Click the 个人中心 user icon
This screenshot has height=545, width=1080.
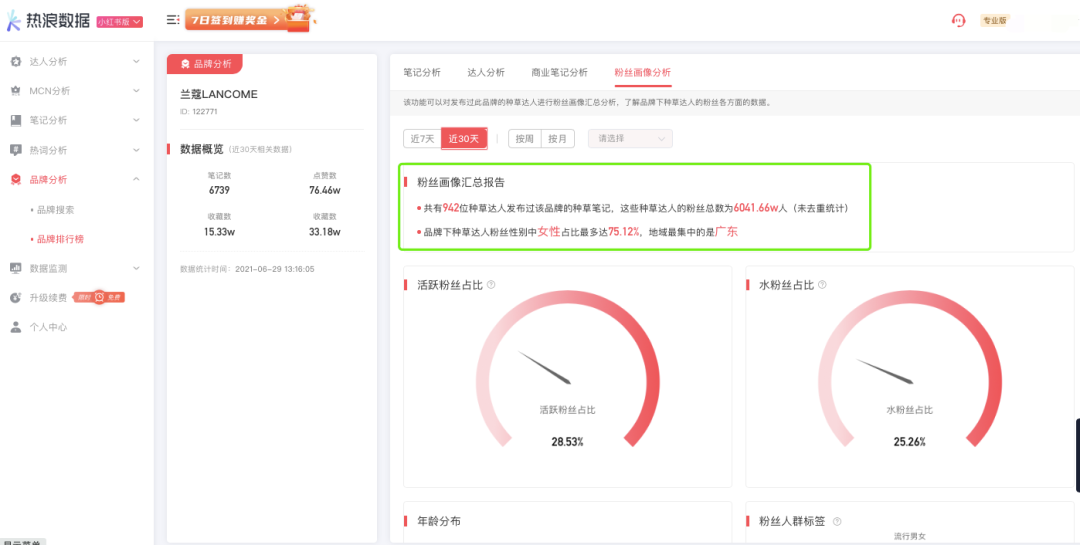[x=16, y=327]
